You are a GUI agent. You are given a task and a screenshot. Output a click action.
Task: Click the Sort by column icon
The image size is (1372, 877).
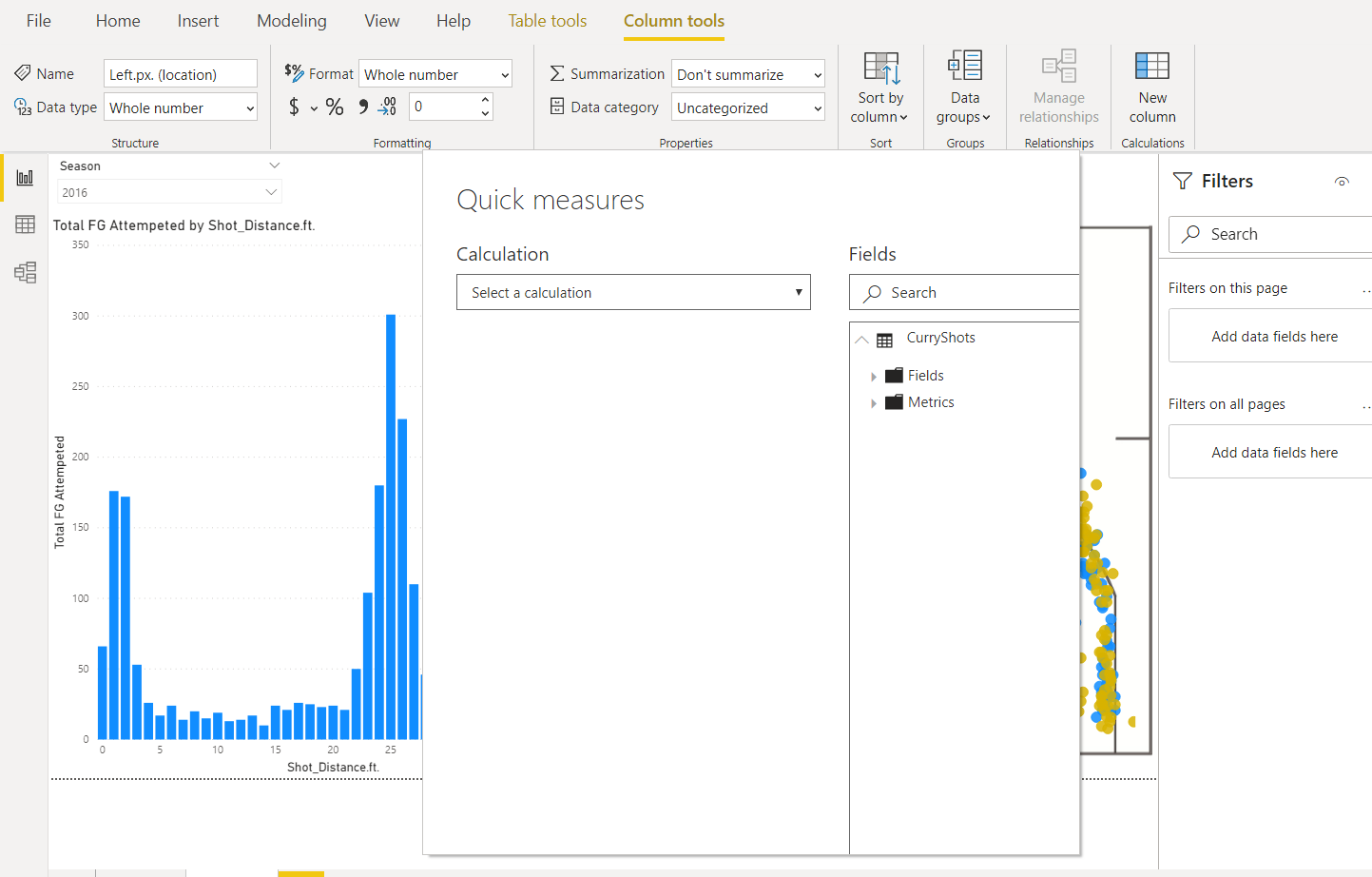(880, 68)
